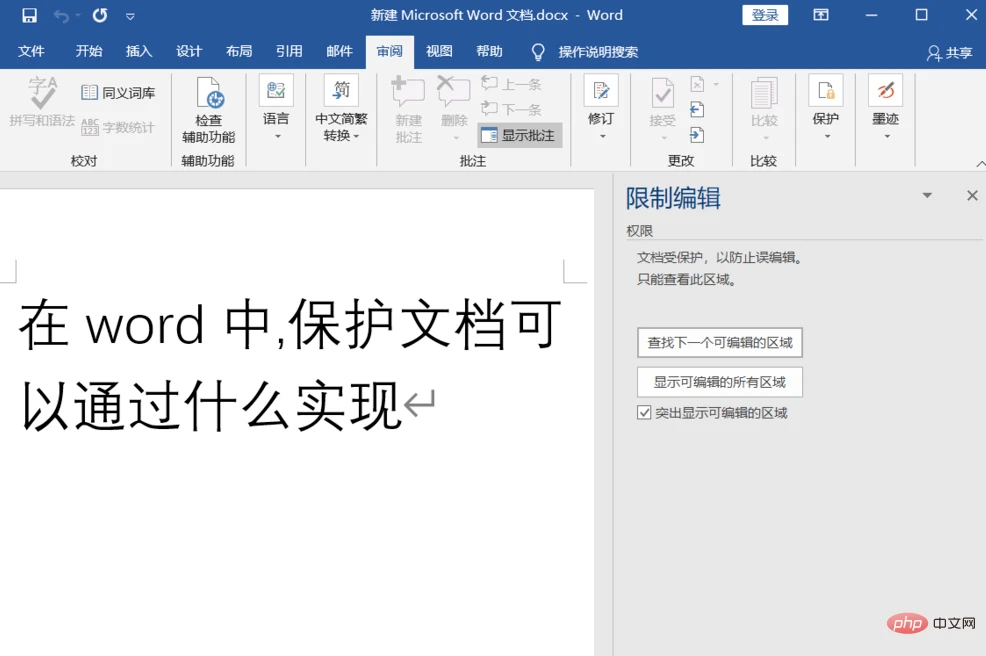This screenshot has height=656, width=986.
Task: Click next change icon in 更改 group
Action: [697, 135]
